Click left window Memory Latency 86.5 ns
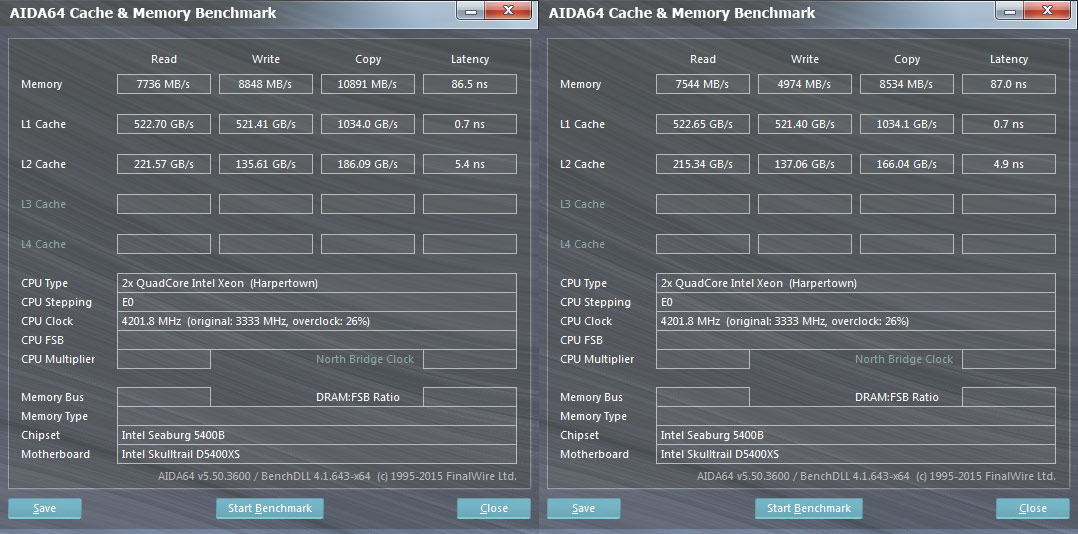The width and height of the screenshot is (1078, 534). (x=470, y=84)
